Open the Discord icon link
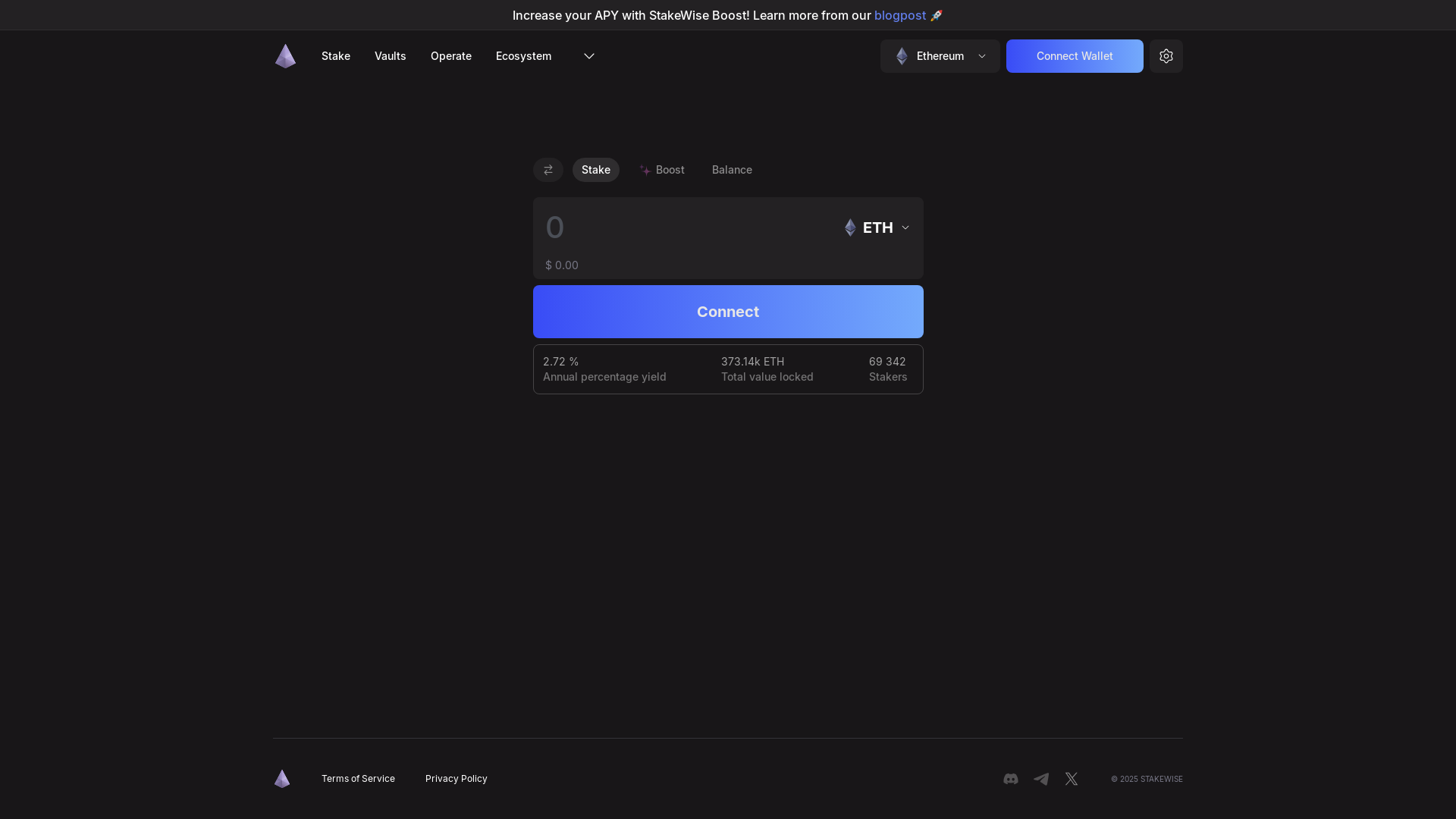The image size is (1456, 819). (x=1011, y=779)
